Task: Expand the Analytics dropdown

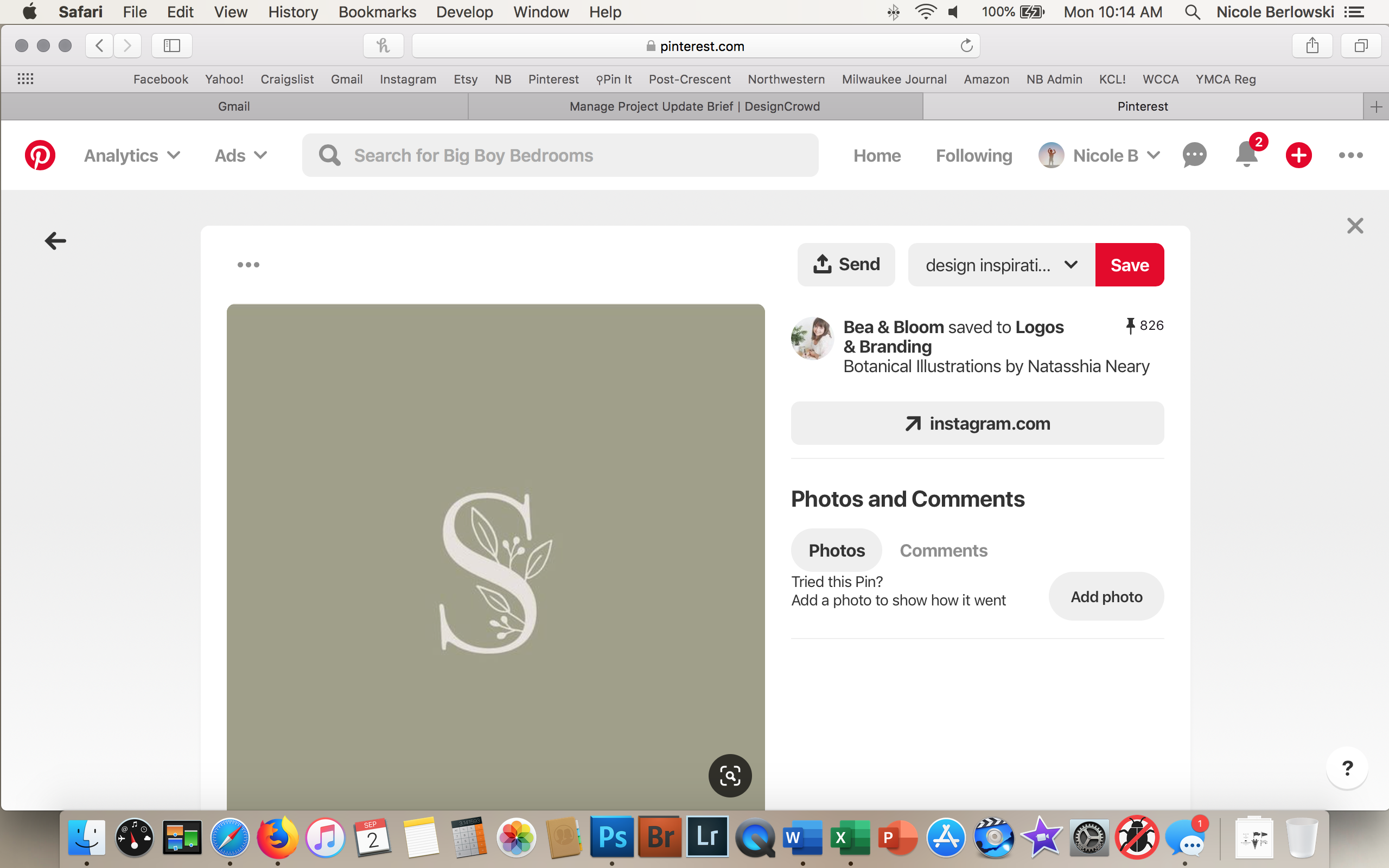Action: [132, 156]
